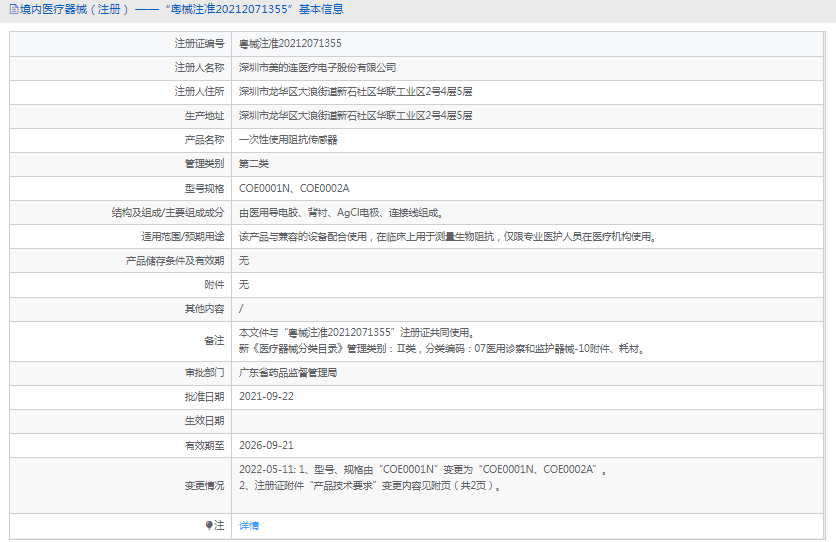Select 无 in the 附件 row
Screen dimensions: 836x542
pos(244,285)
